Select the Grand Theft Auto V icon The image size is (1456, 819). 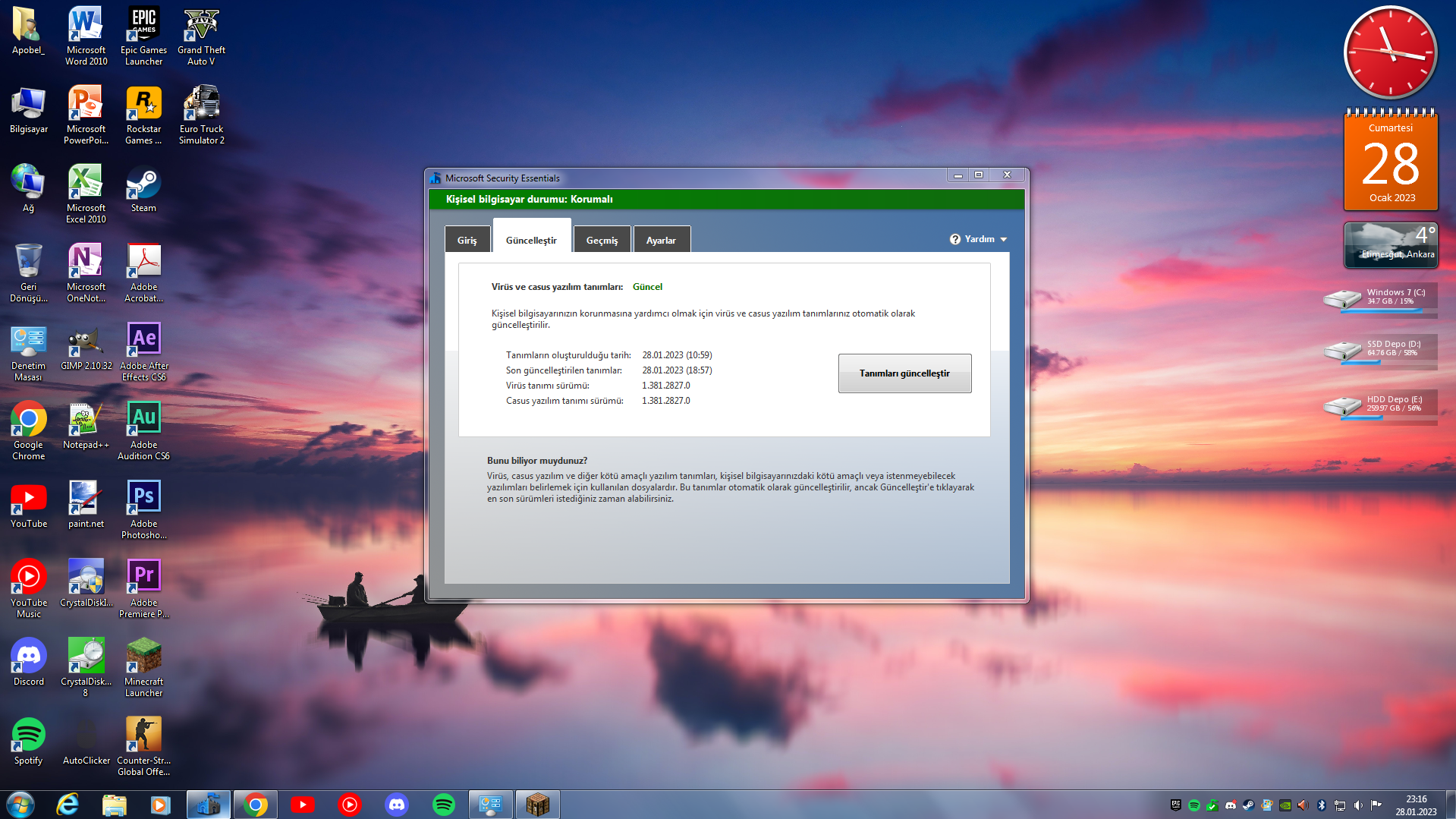[x=201, y=36]
